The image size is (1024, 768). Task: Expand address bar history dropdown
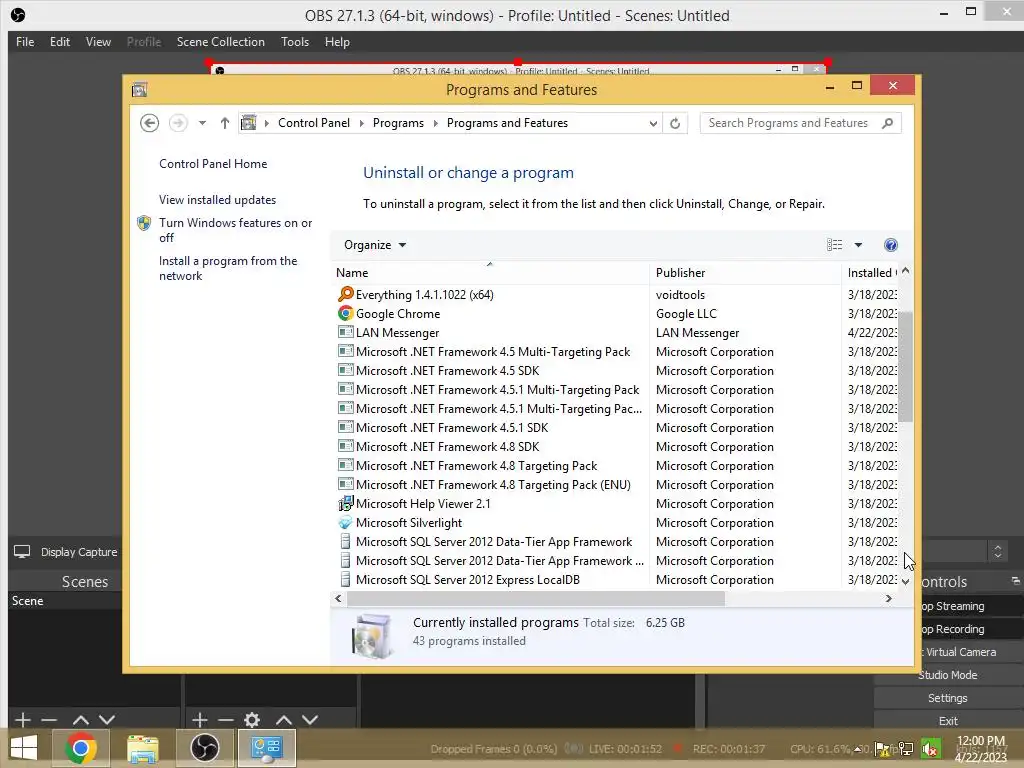tap(652, 123)
